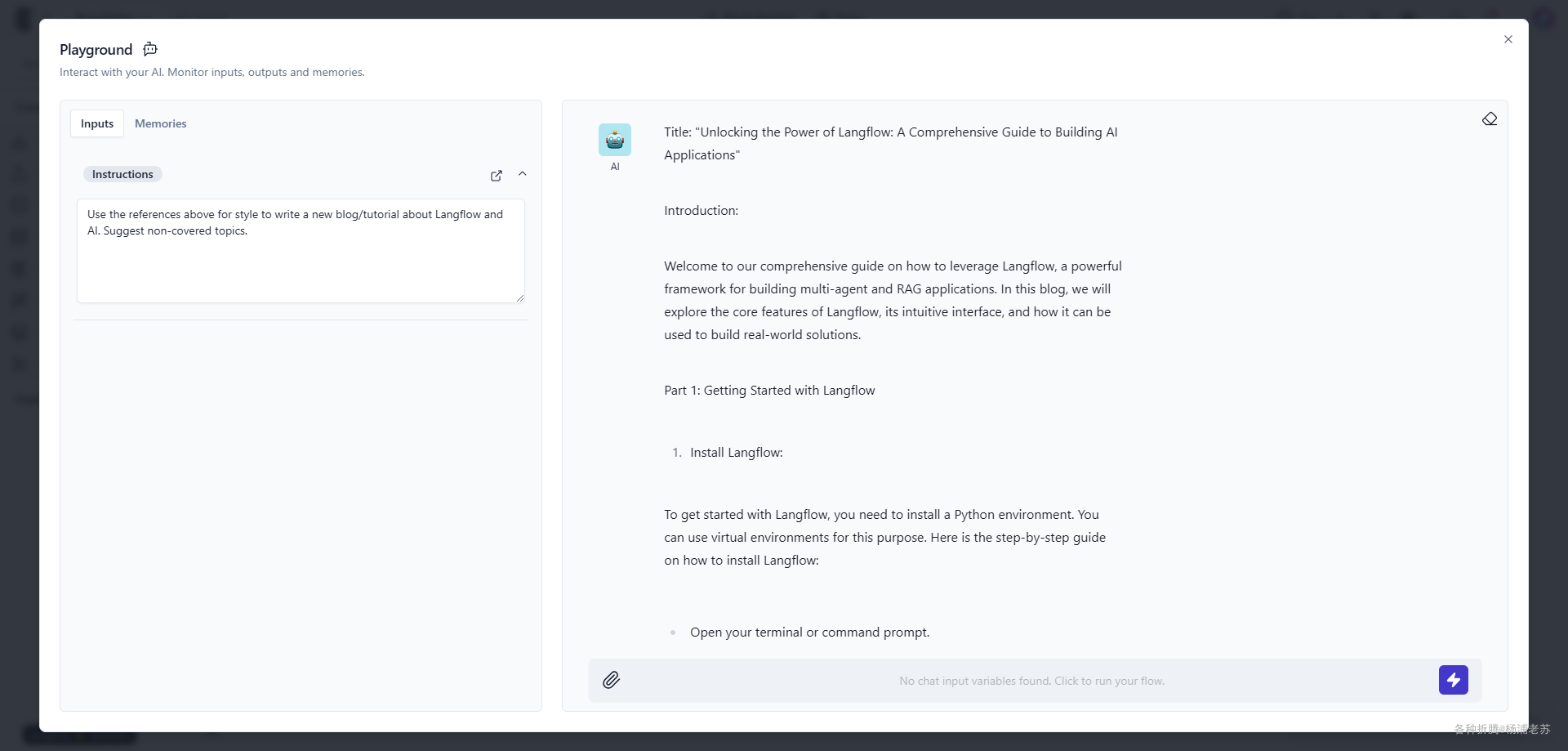Open Instructions in the external editor
Image resolution: width=1568 pixels, height=751 pixels.
point(496,176)
